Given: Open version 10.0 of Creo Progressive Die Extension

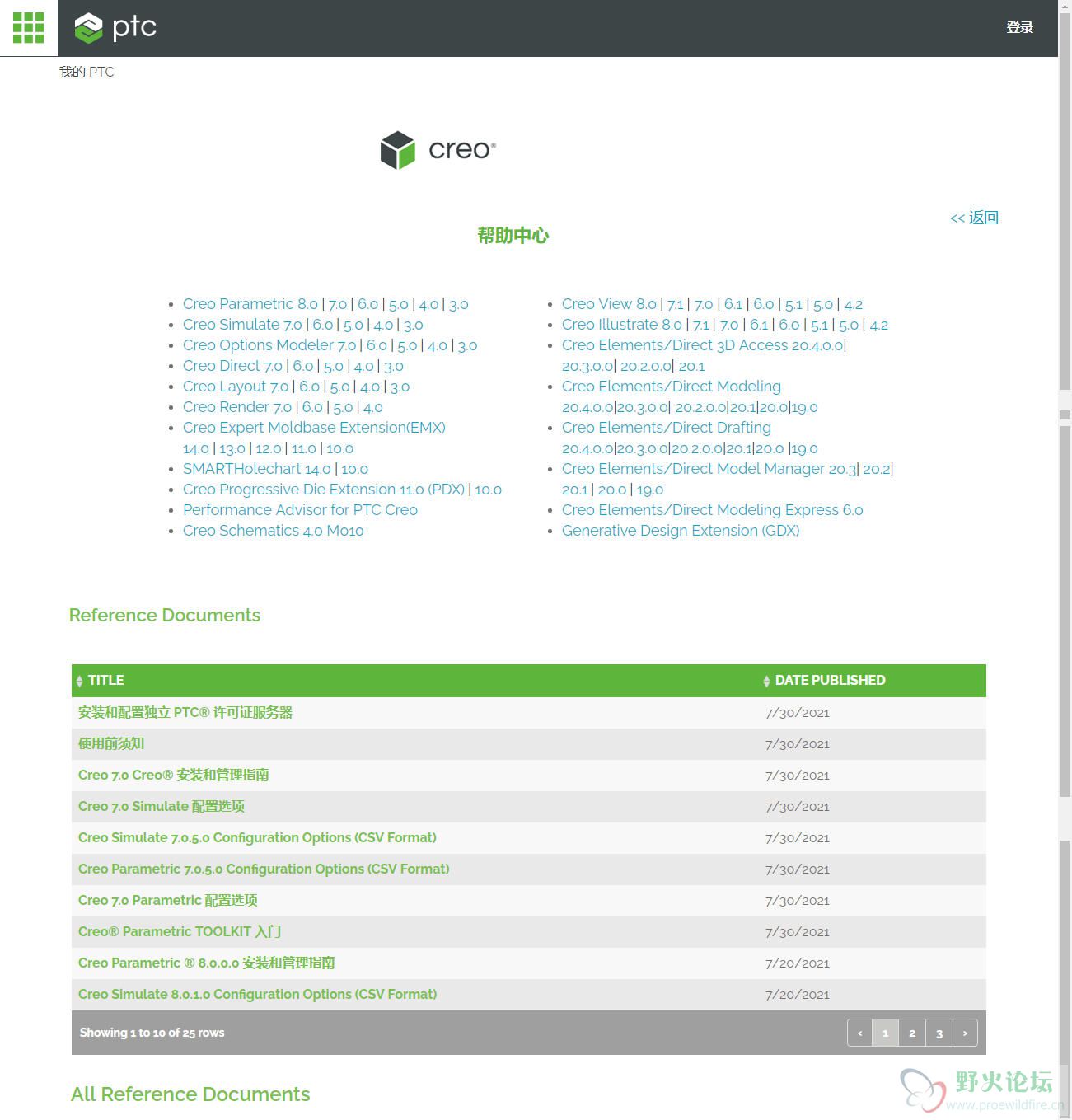Looking at the screenshot, I should pyautogui.click(x=488, y=490).
